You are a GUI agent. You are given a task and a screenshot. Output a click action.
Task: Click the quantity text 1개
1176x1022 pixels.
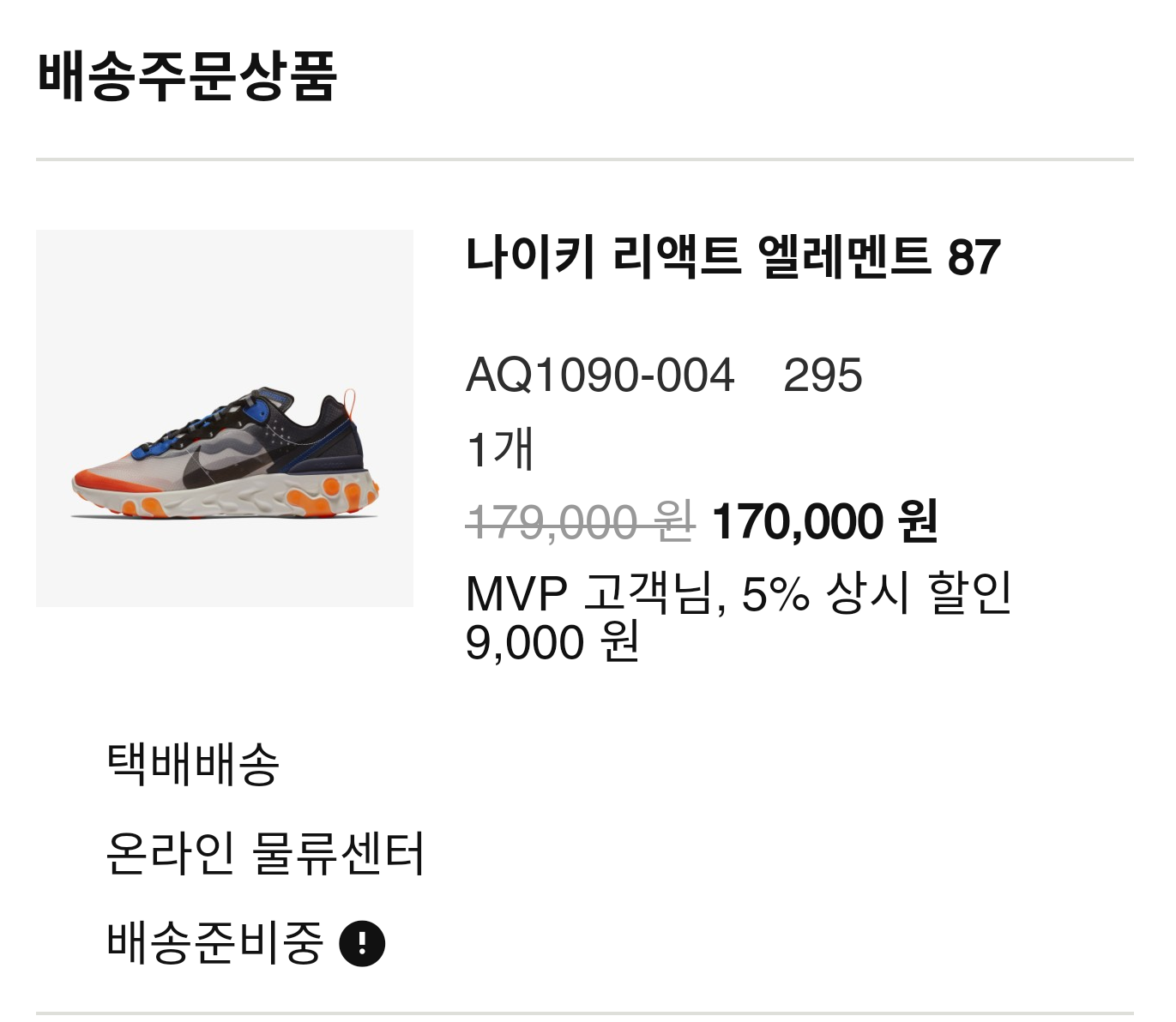click(x=501, y=448)
